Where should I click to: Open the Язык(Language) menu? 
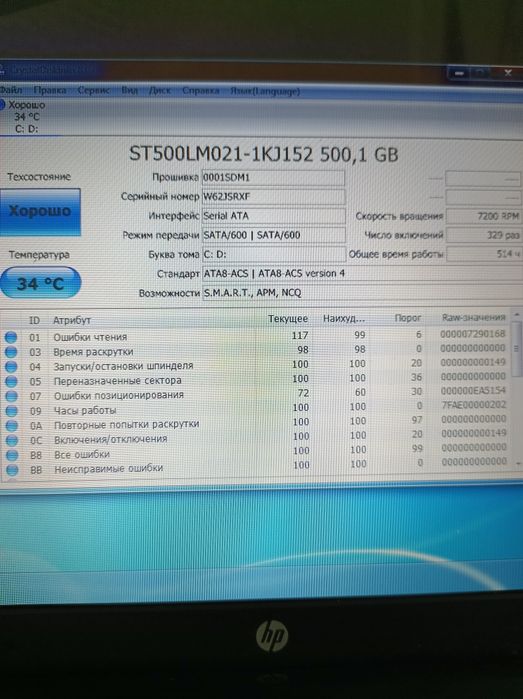pyautogui.click(x=265, y=91)
